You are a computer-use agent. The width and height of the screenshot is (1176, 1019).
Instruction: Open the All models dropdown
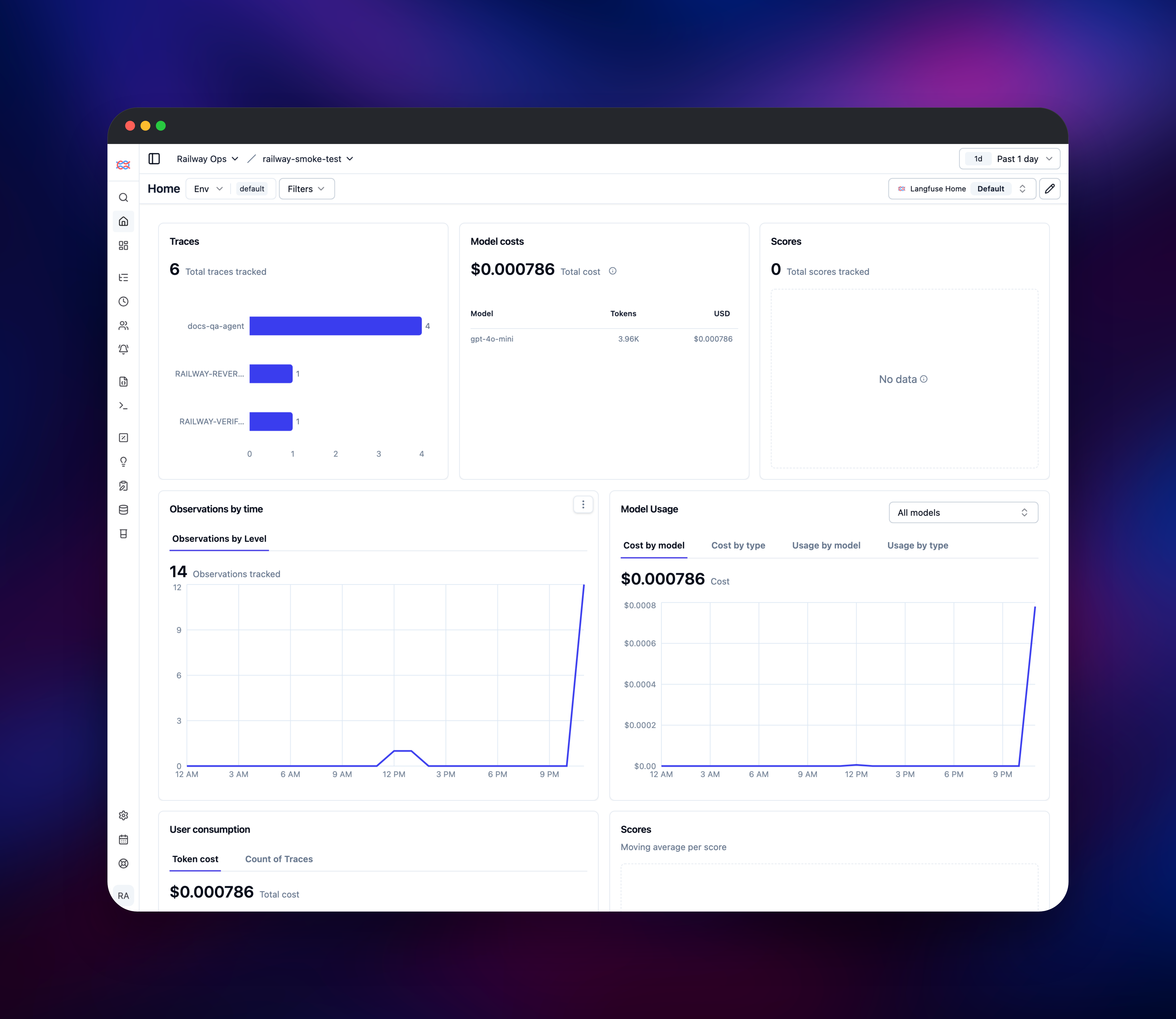[x=963, y=512]
